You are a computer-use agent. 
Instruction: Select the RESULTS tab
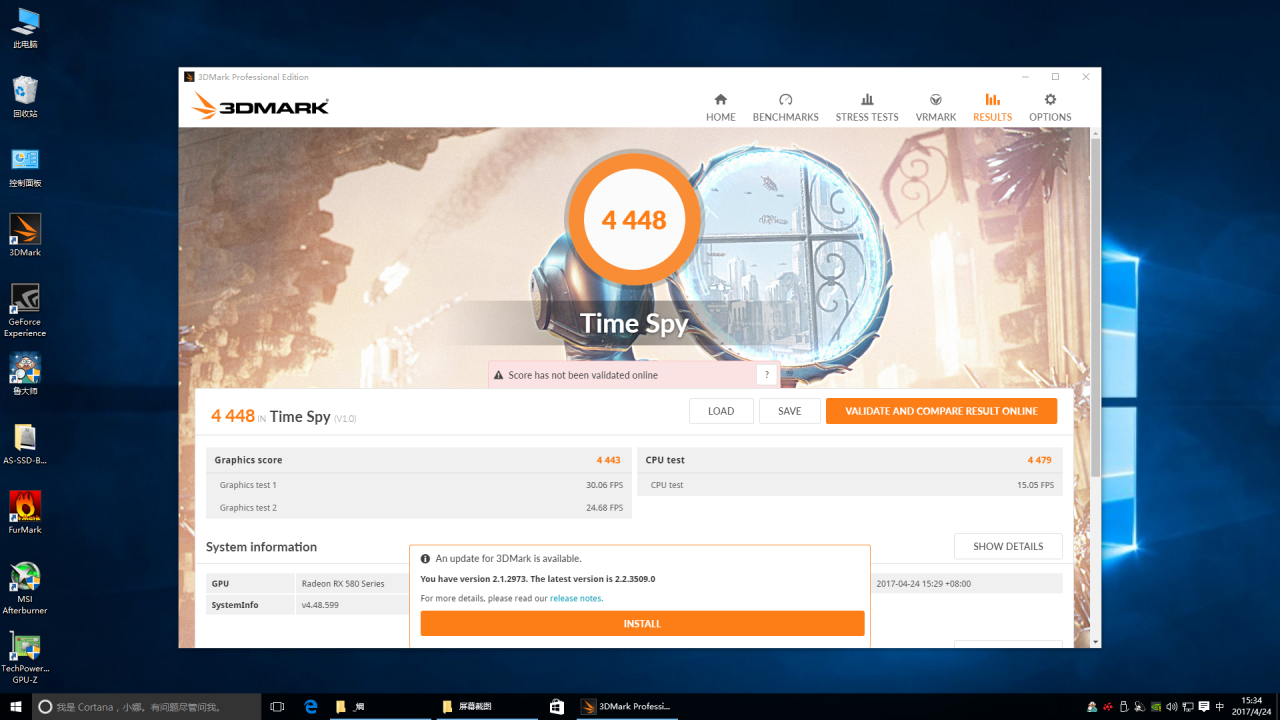tap(992, 107)
